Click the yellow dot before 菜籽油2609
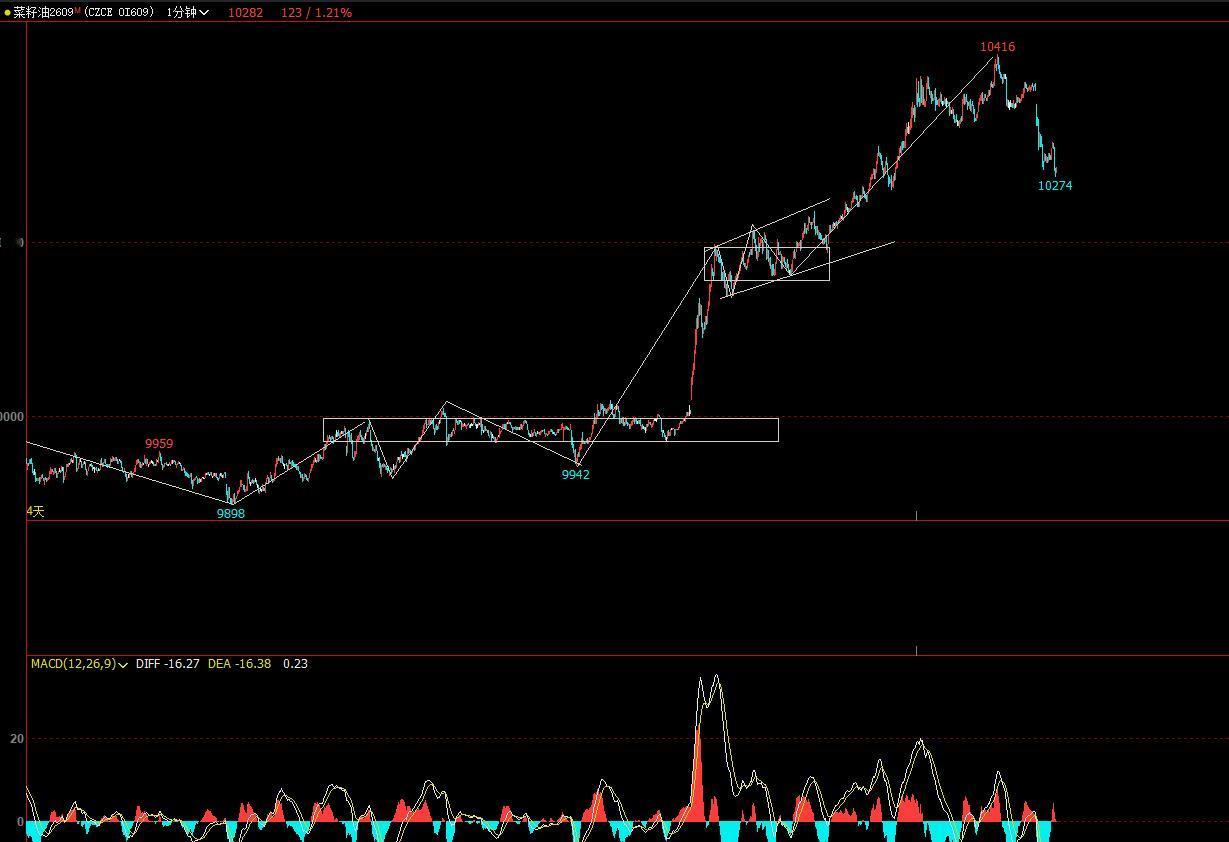 click(7, 12)
